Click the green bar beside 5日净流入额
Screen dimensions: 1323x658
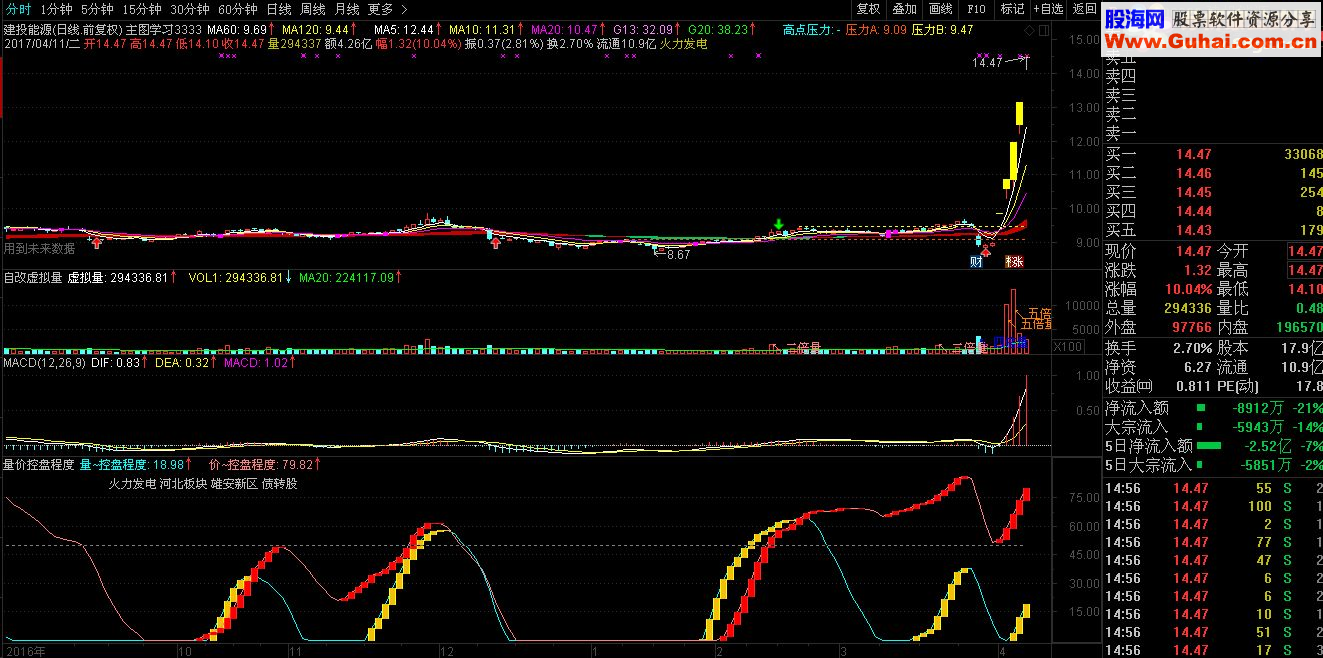pyautogui.click(x=1209, y=446)
